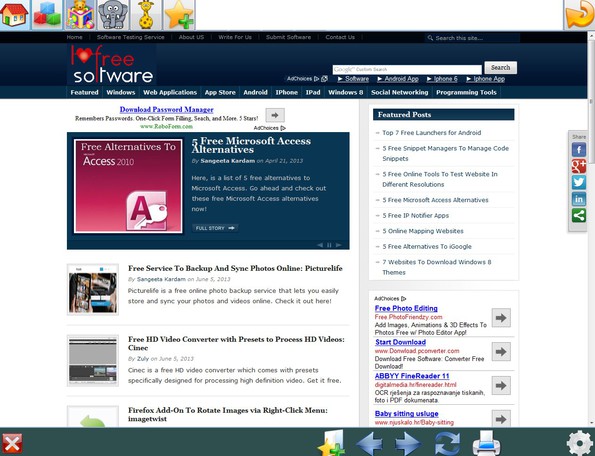Share on LinkedIn icon
Image resolution: width=595 pixels, height=456 pixels.
pyautogui.click(x=579, y=199)
